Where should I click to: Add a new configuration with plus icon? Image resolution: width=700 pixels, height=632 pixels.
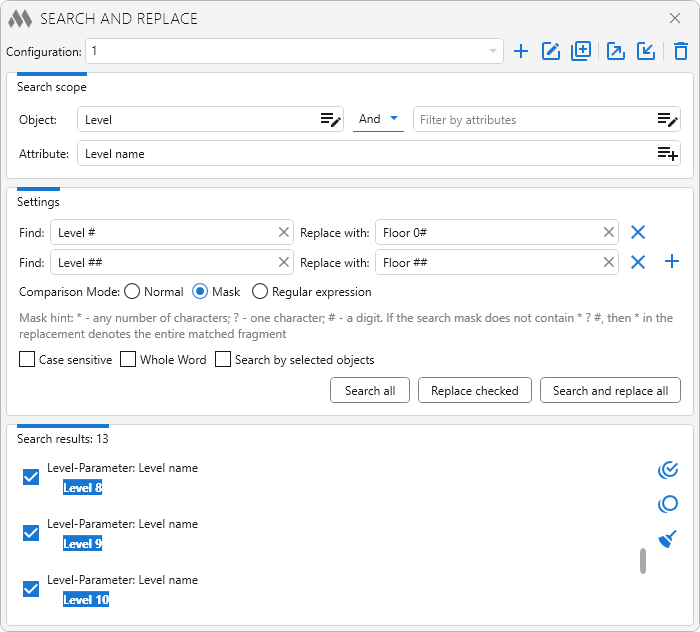(x=520, y=51)
